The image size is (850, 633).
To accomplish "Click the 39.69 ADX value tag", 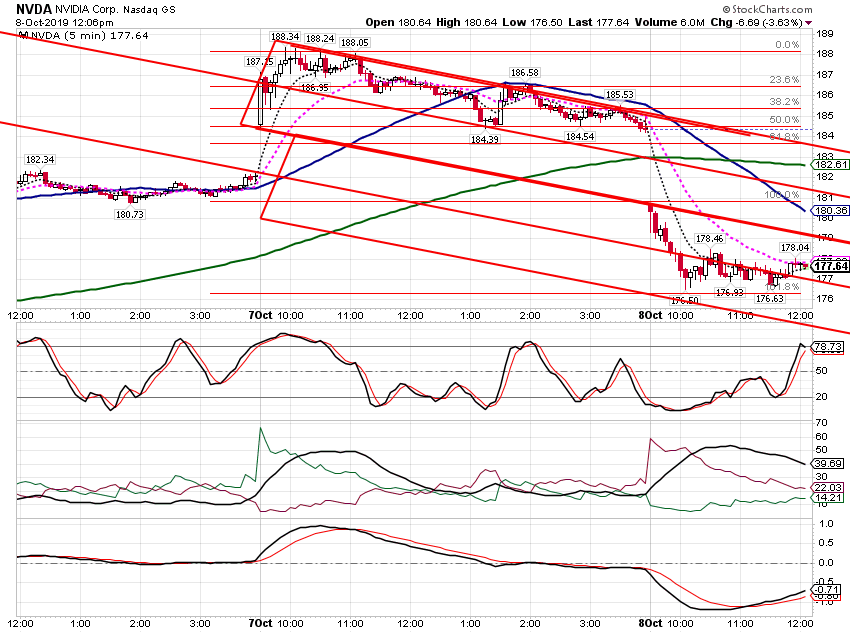I will [828, 464].
